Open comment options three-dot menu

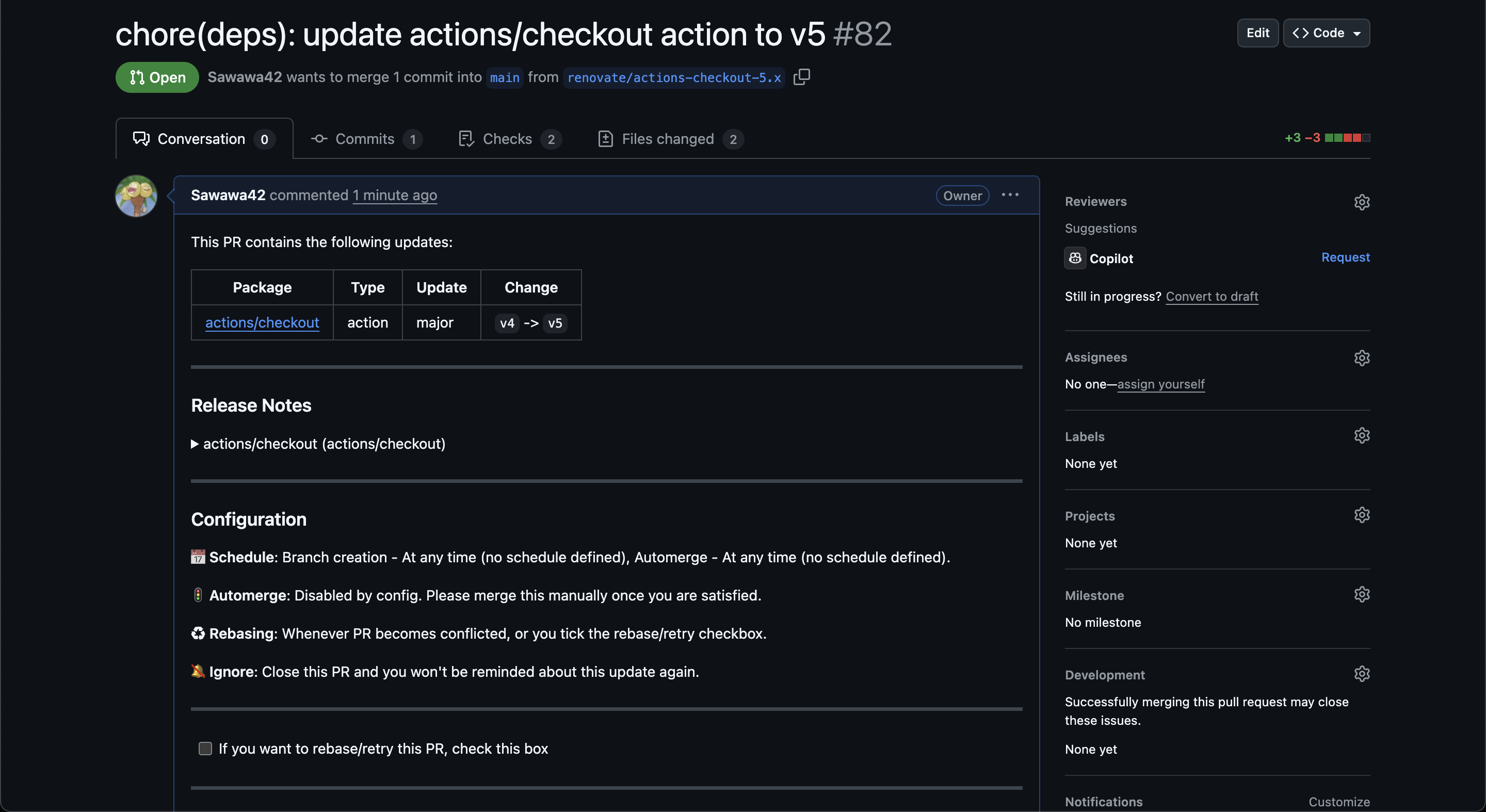[1010, 195]
